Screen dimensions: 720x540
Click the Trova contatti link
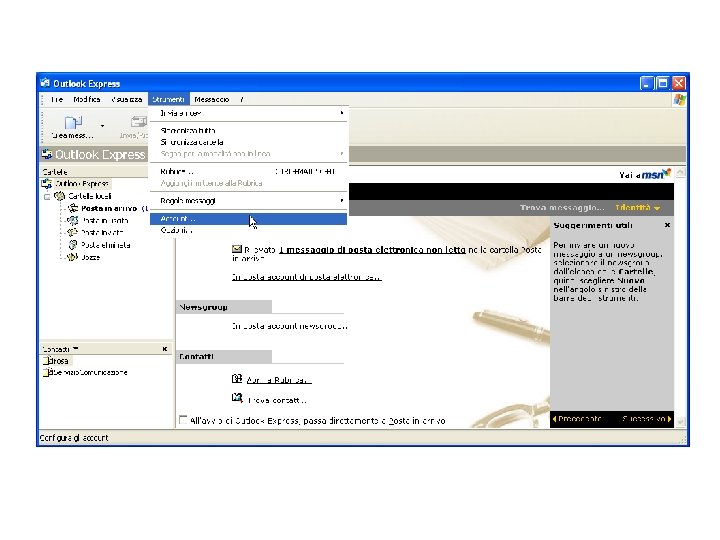(277, 400)
